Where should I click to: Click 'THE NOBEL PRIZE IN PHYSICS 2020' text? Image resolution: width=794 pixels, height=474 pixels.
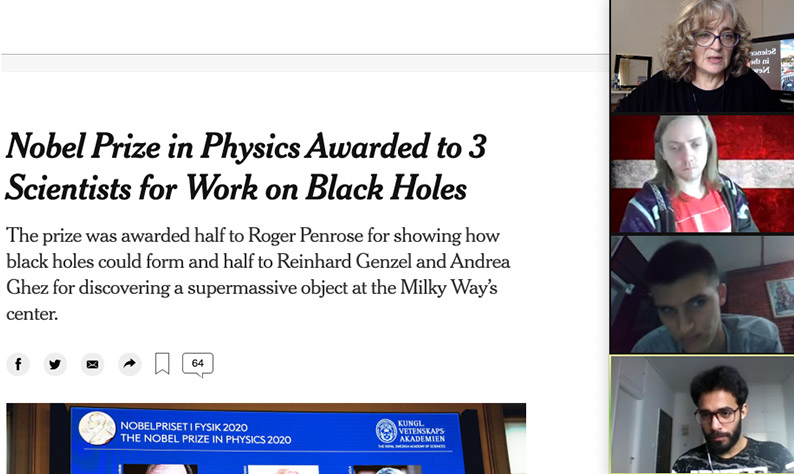click(x=206, y=439)
